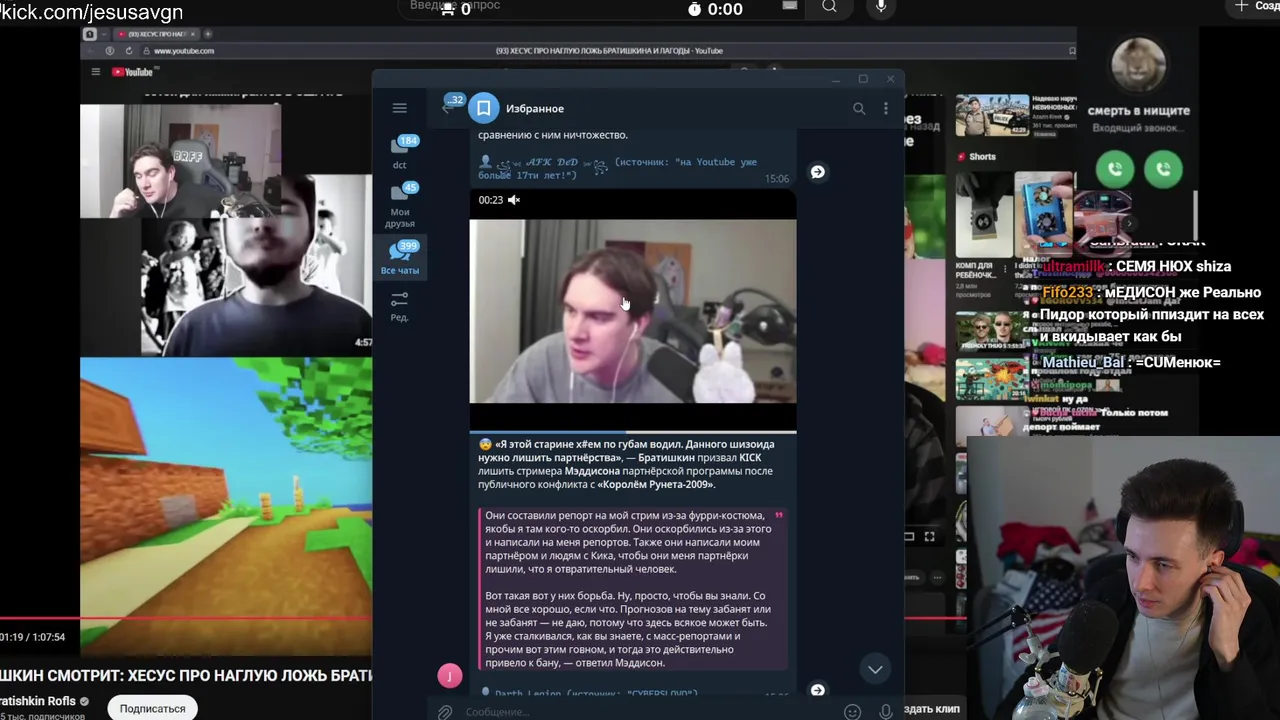Image resolution: width=1280 pixels, height=720 pixels.
Task: Go to YouTube home via the logo
Action: coord(132,72)
